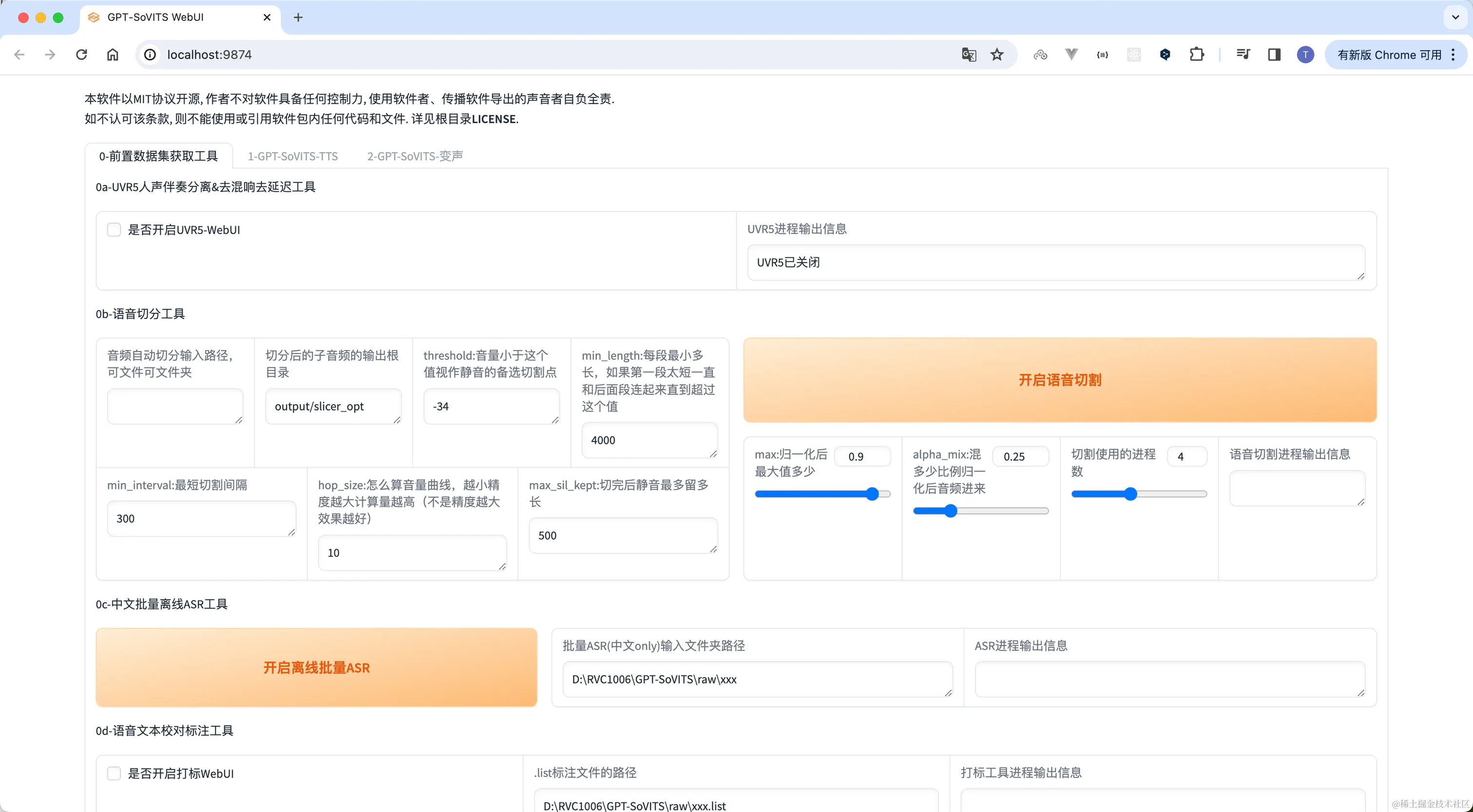This screenshot has height=812, width=1473.
Task: Open the Chrome three-dot menu
Action: (1453, 55)
